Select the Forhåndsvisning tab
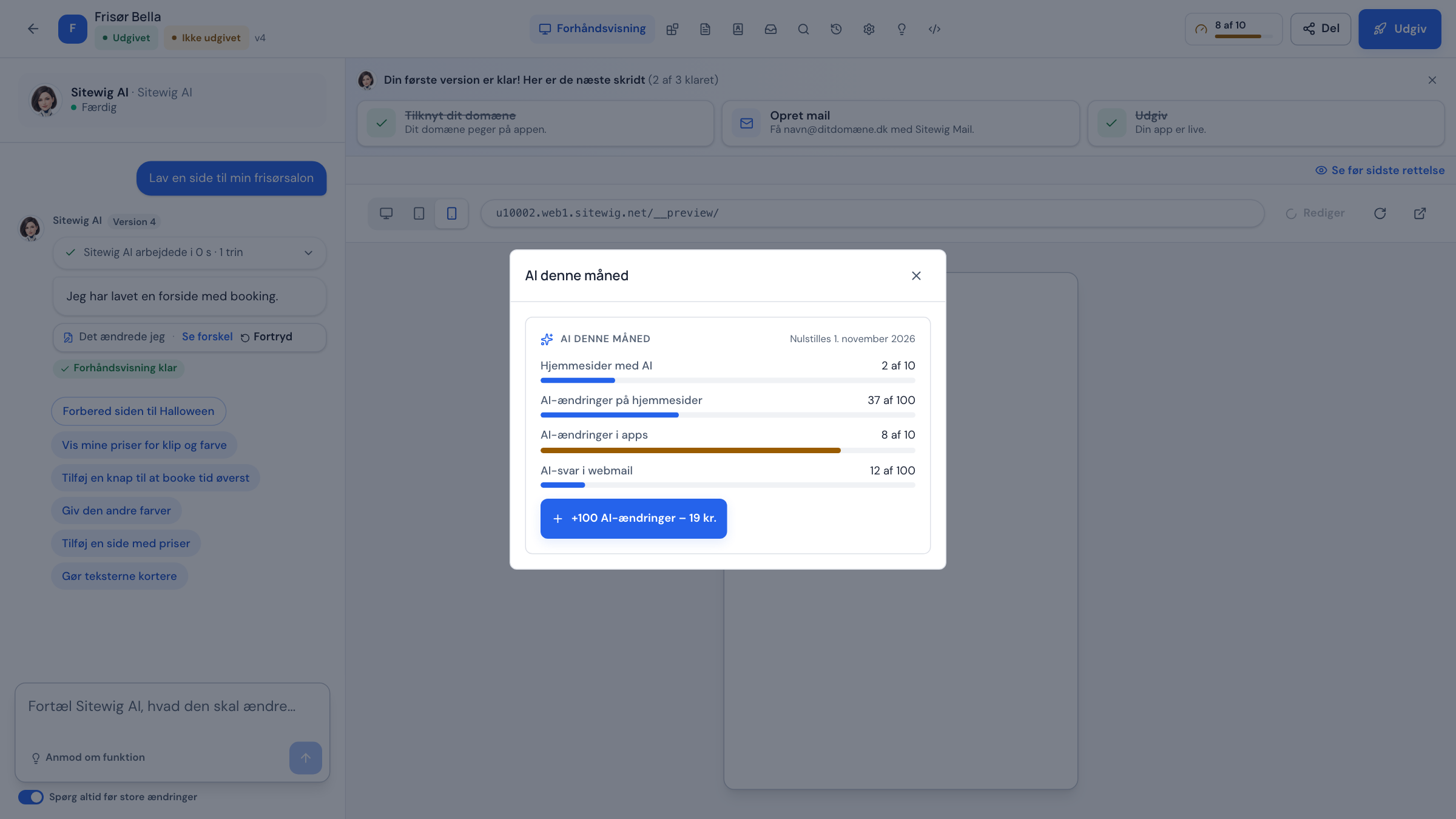Screen dimensions: 1456x819 592,29
